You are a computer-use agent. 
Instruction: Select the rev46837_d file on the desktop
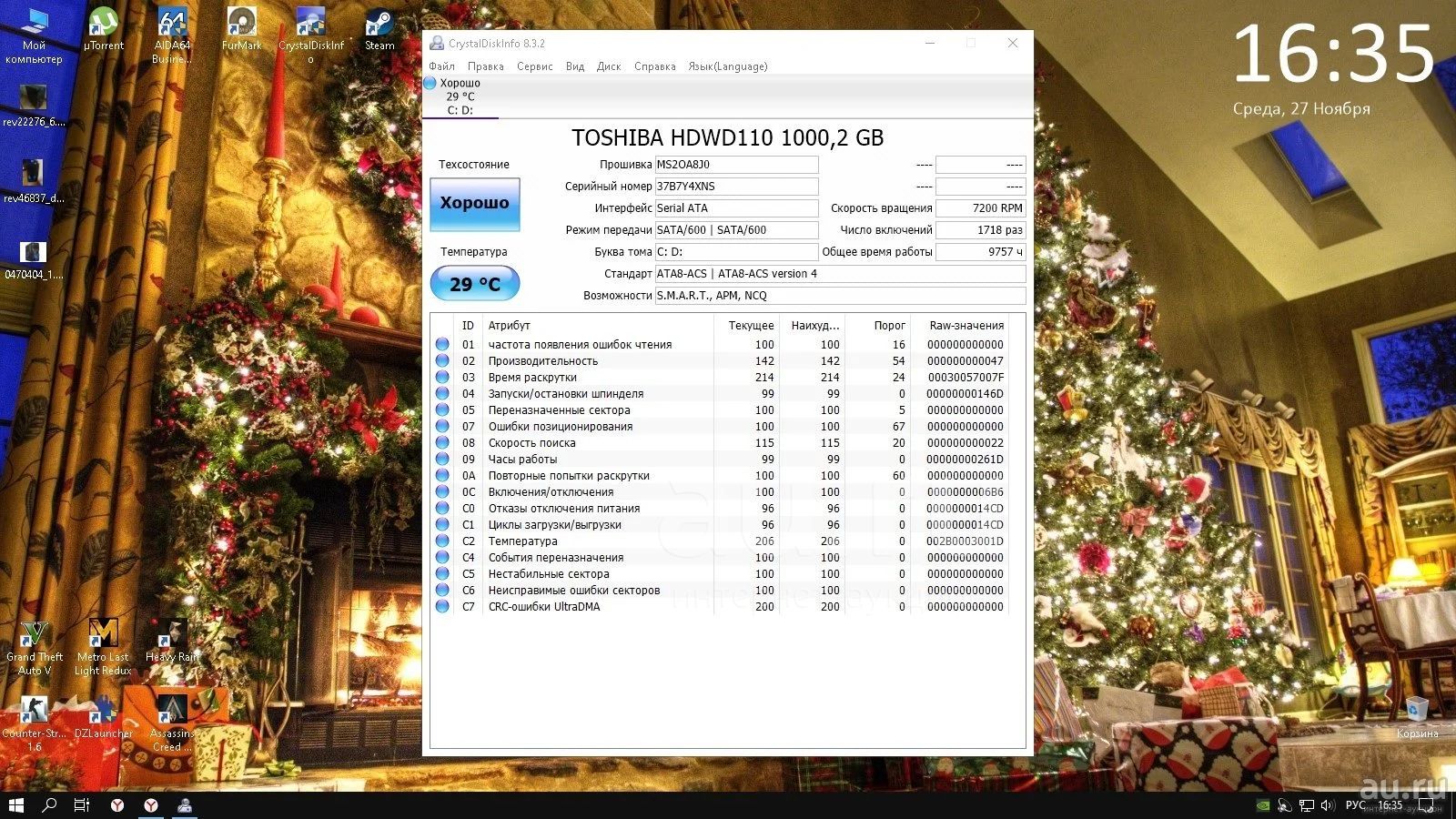pos(34,181)
